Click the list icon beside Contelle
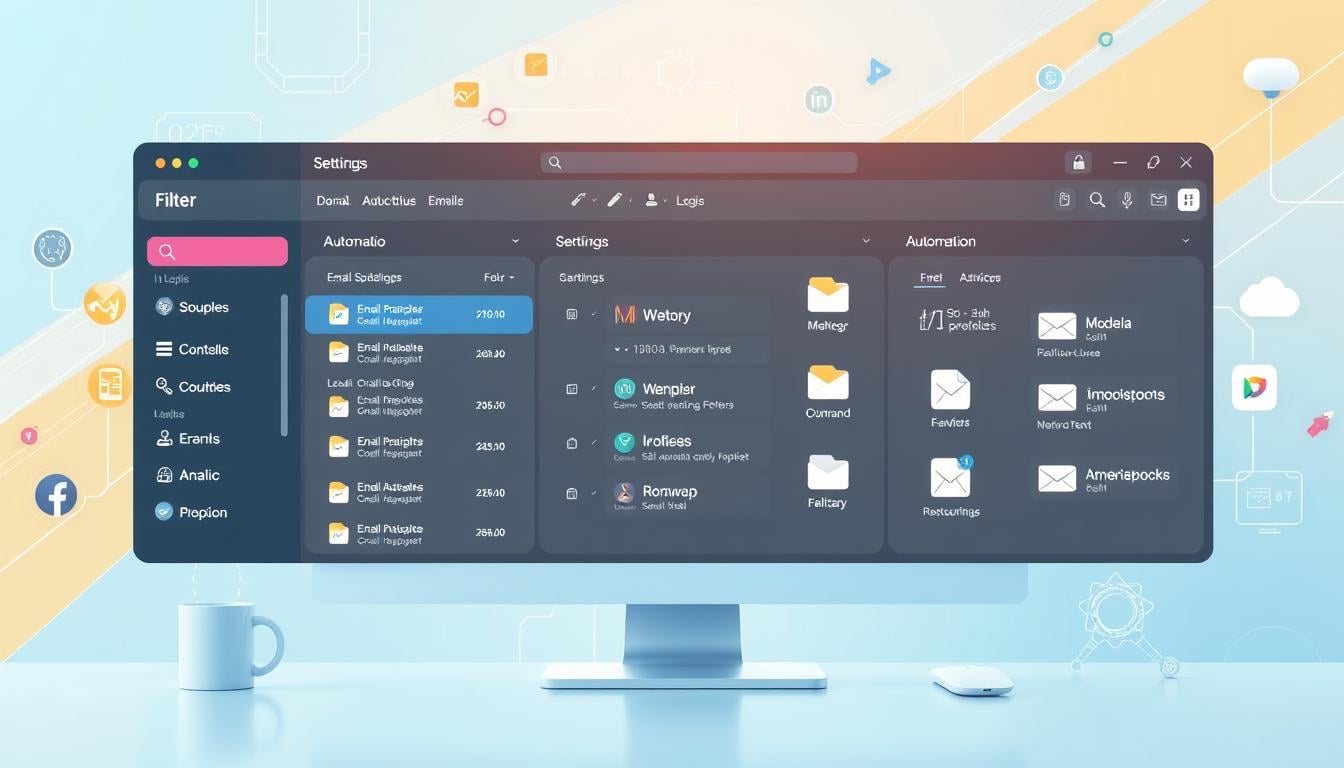 [164, 349]
